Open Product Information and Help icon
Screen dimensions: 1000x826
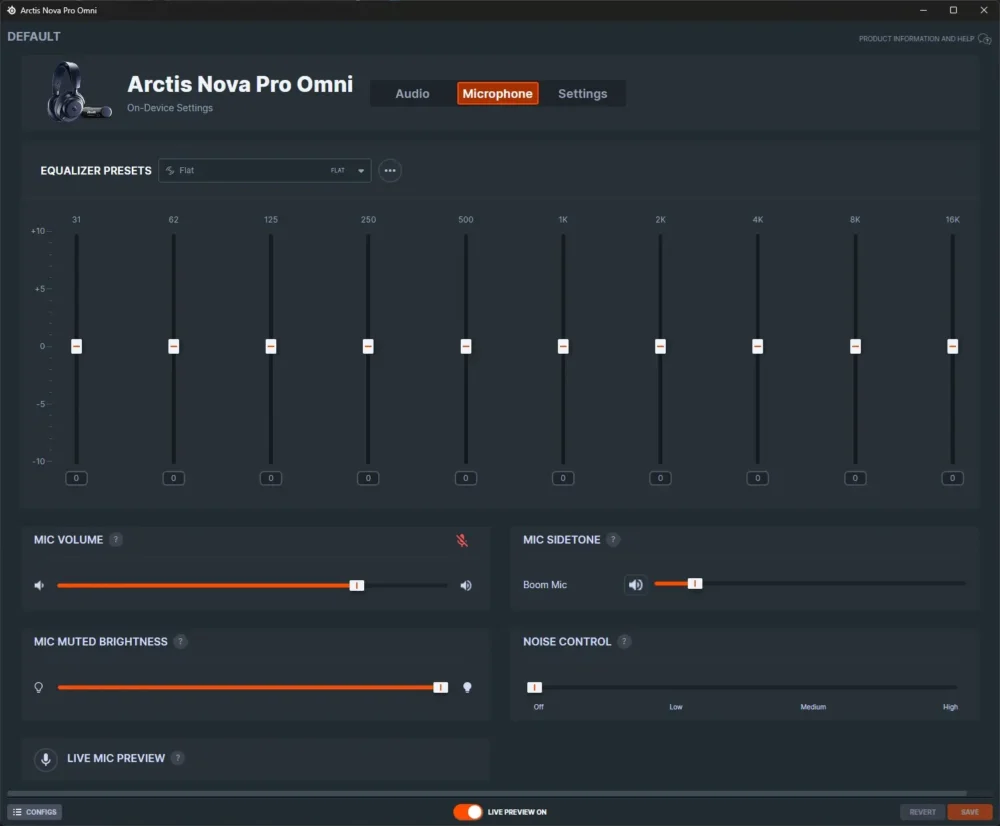click(984, 39)
